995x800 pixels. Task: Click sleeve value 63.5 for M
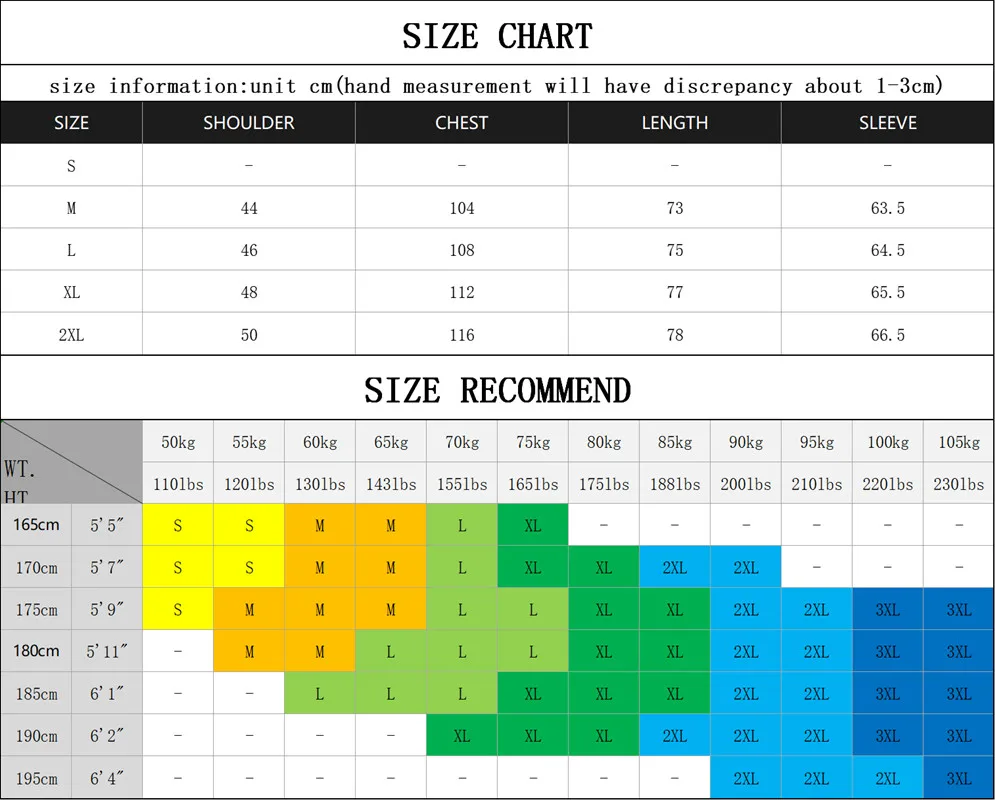pyautogui.click(x=888, y=207)
